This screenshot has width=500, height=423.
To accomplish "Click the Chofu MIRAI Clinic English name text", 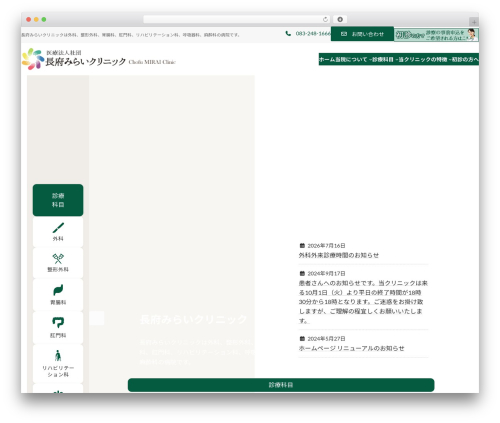I will (152, 62).
